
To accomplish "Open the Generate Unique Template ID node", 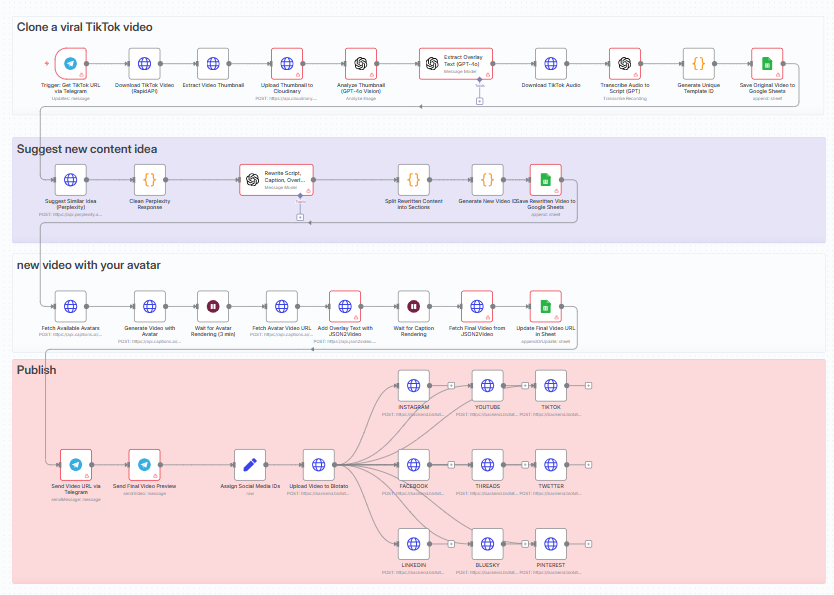I will (699, 64).
